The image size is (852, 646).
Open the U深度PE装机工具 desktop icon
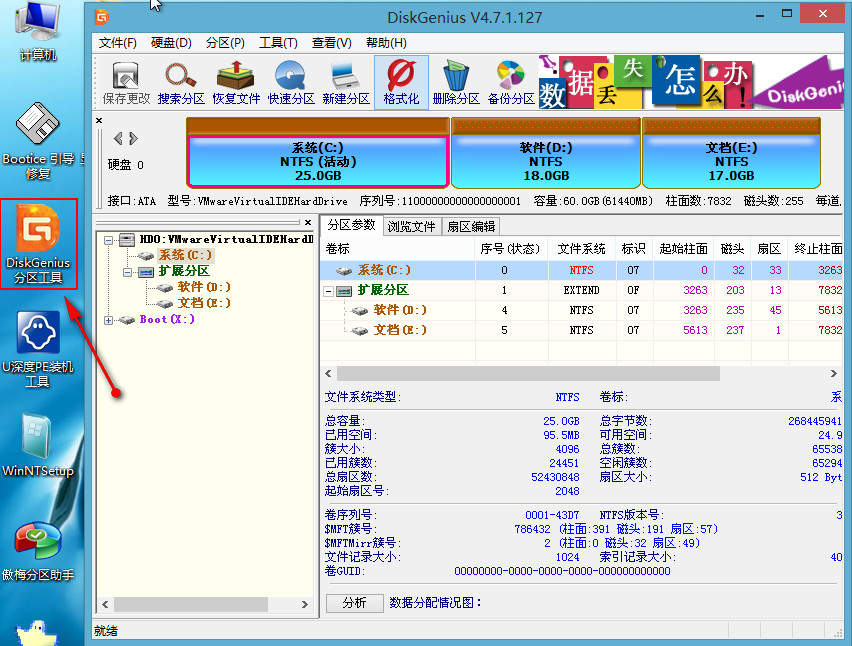click(x=37, y=349)
